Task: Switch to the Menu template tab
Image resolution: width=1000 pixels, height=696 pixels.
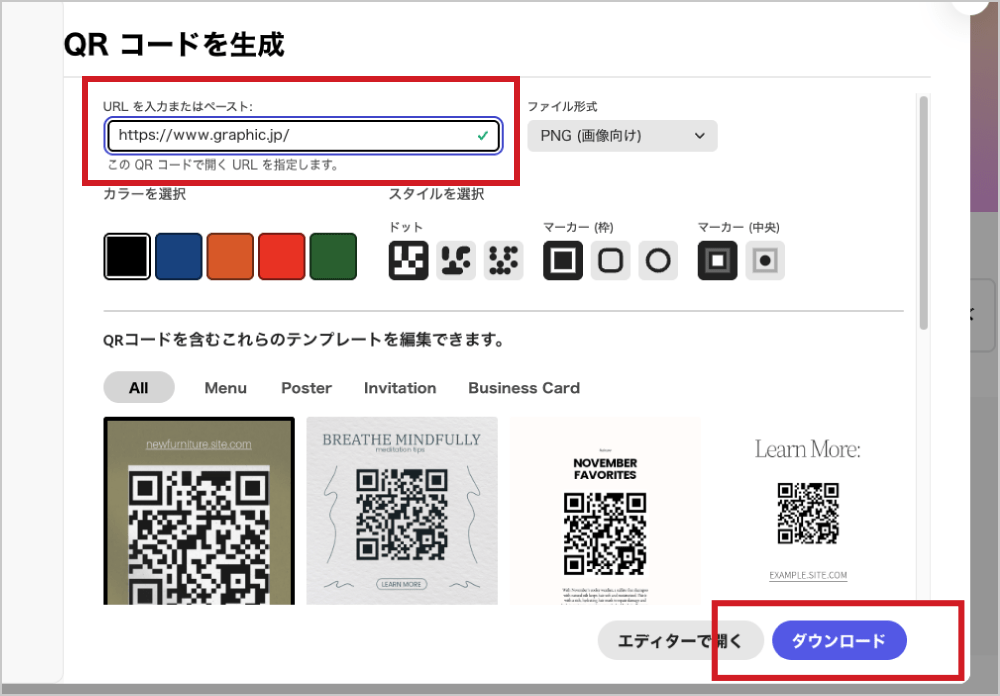Action: pyautogui.click(x=225, y=388)
